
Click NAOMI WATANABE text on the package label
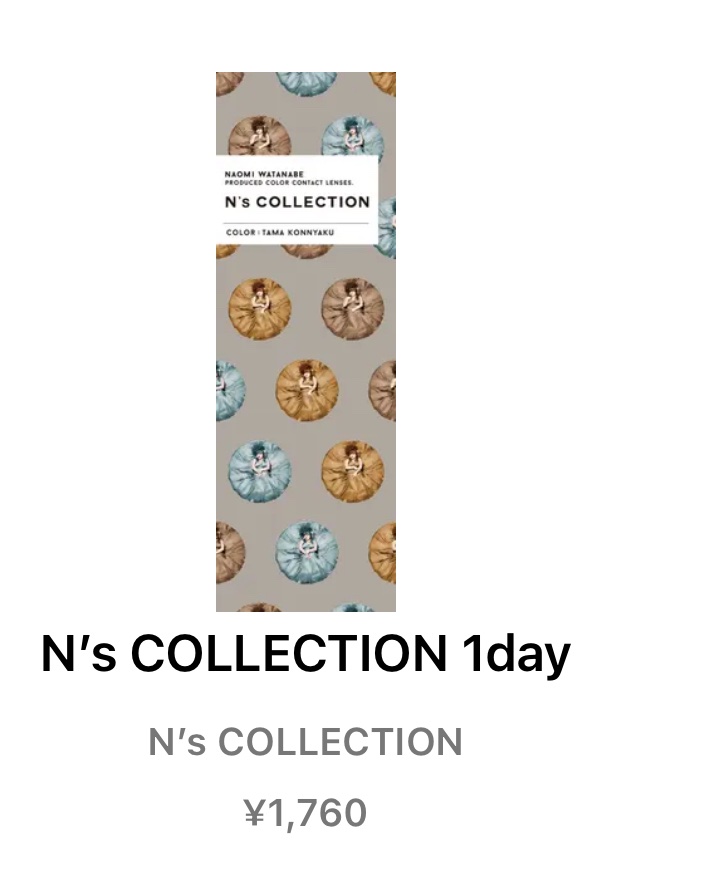(x=264, y=174)
